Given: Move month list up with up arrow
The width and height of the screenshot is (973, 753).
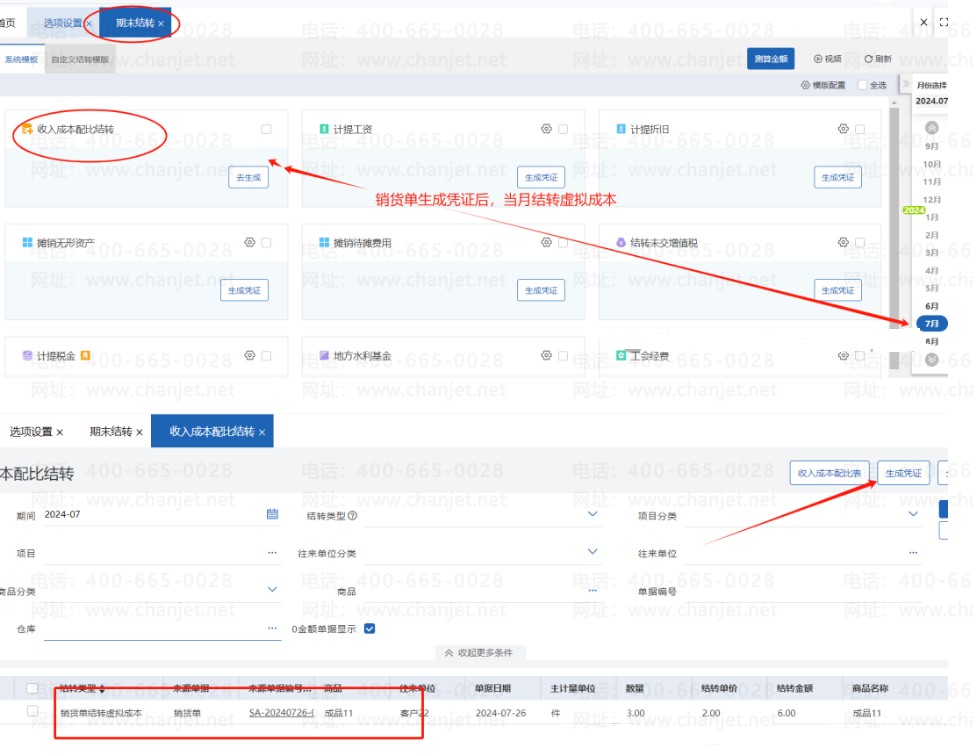Looking at the screenshot, I should [931, 128].
